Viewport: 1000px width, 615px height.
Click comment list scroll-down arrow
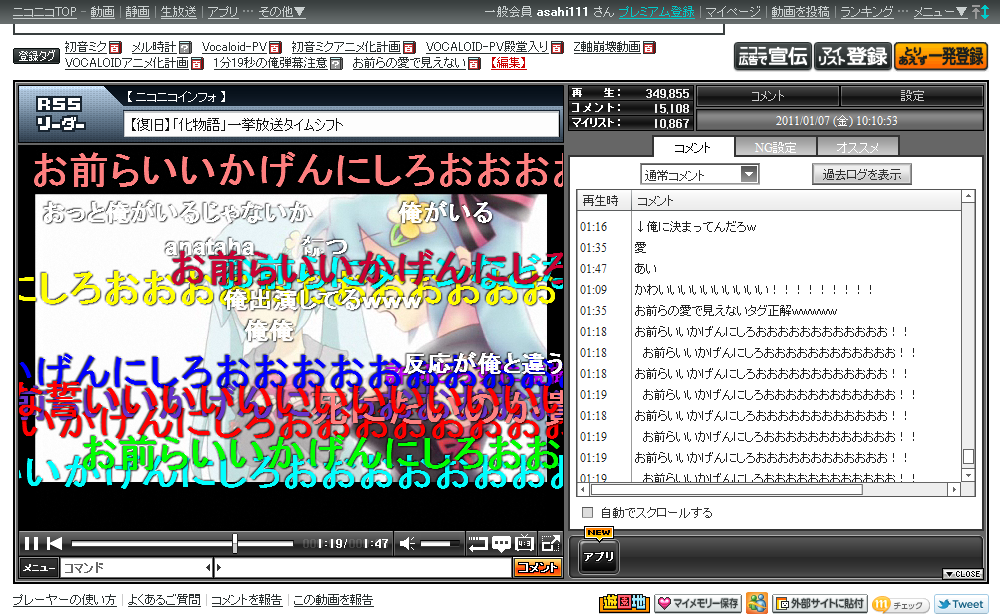click(968, 475)
